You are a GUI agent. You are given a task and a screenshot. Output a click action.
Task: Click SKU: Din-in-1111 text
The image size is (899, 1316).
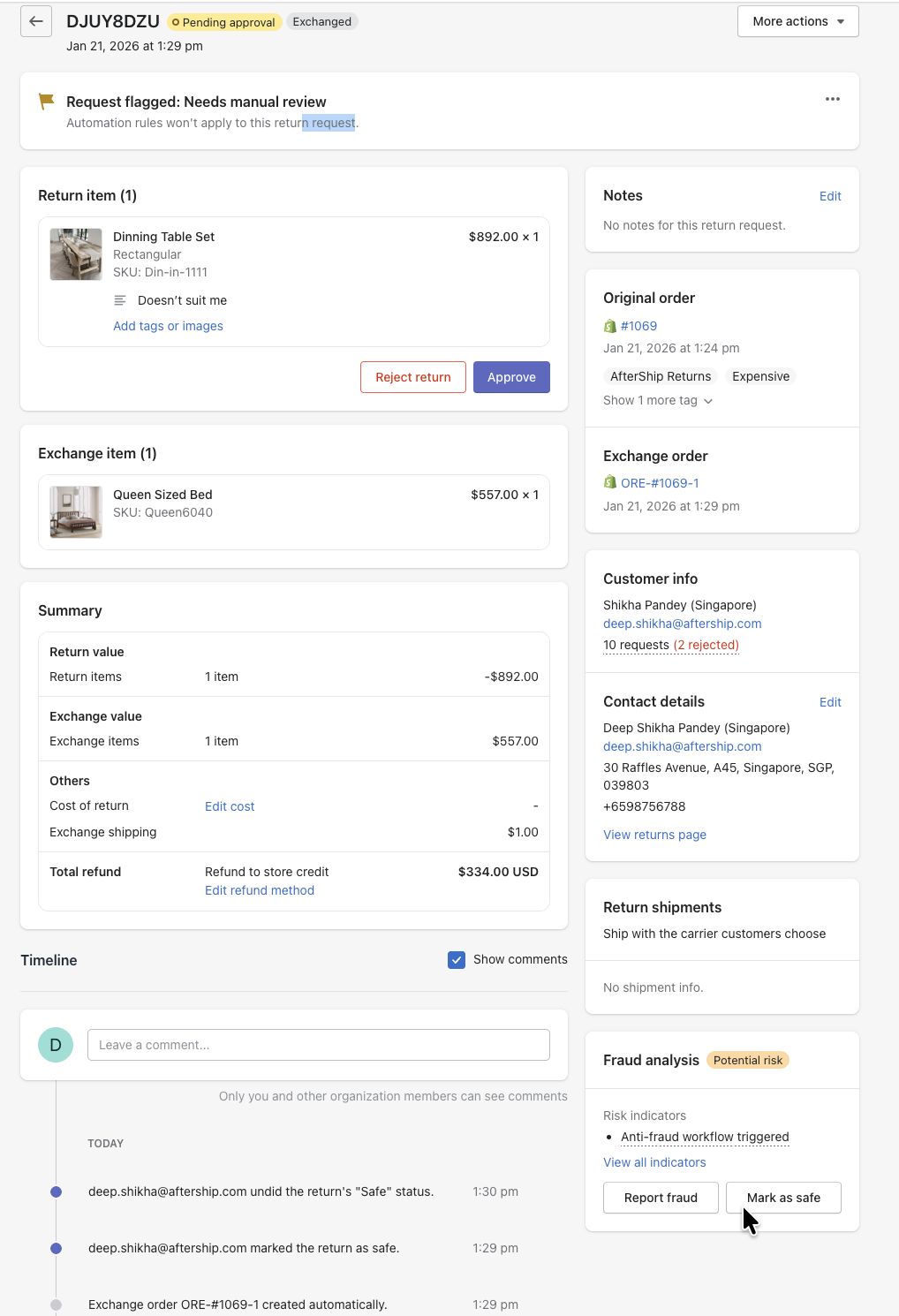click(x=160, y=272)
